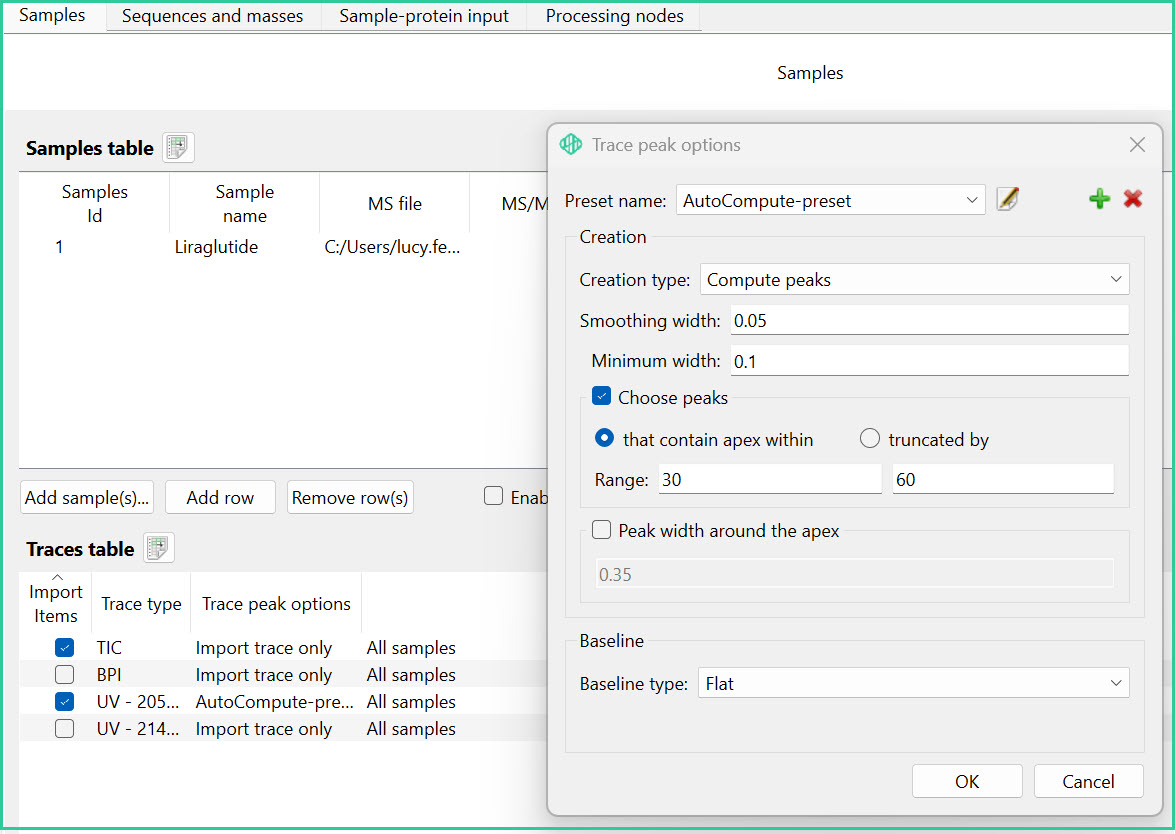Enable the BPI import checkbox
Screen dimensions: 1175x834
pyautogui.click(x=64, y=674)
